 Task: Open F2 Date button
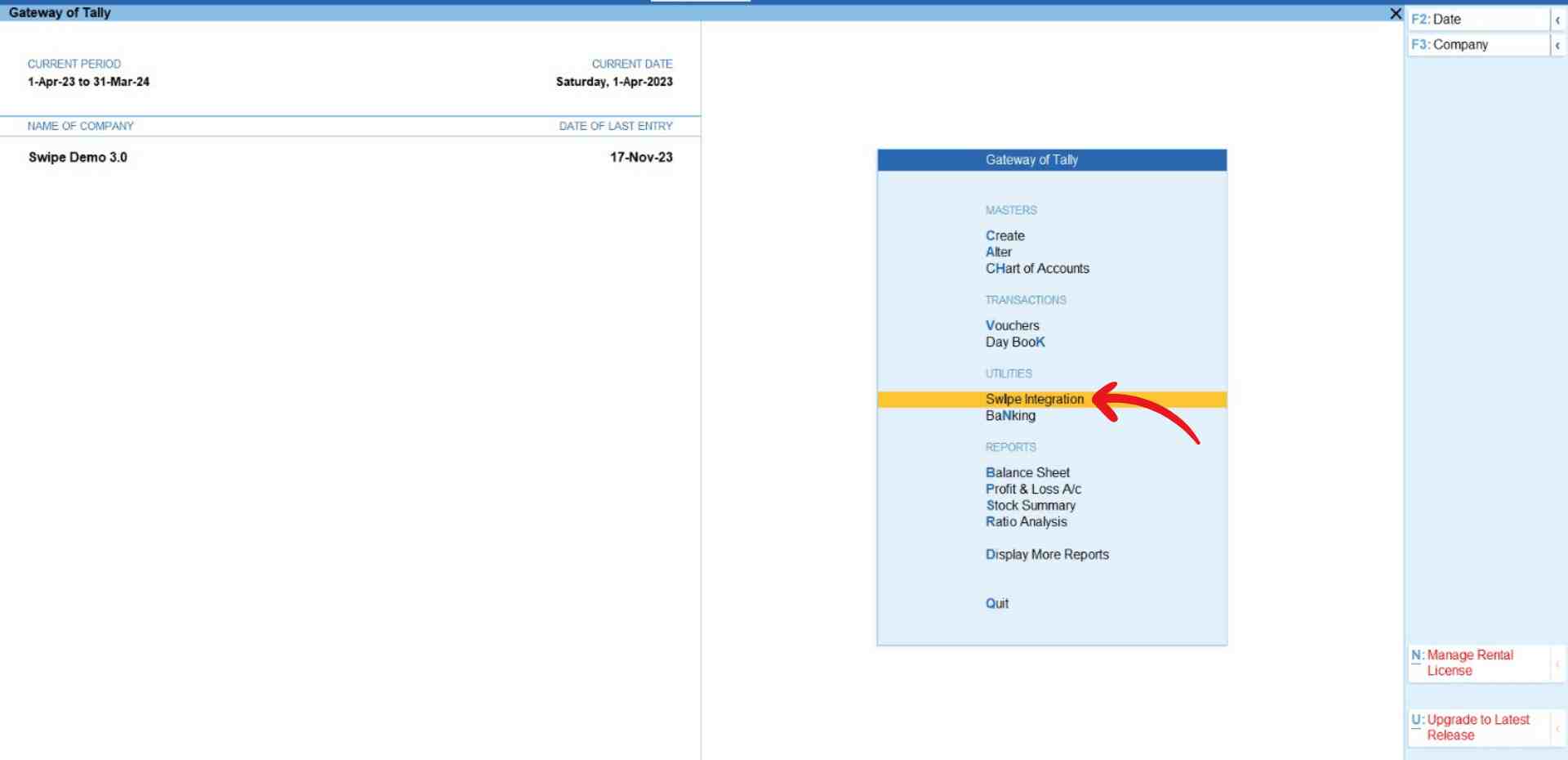(x=1478, y=20)
